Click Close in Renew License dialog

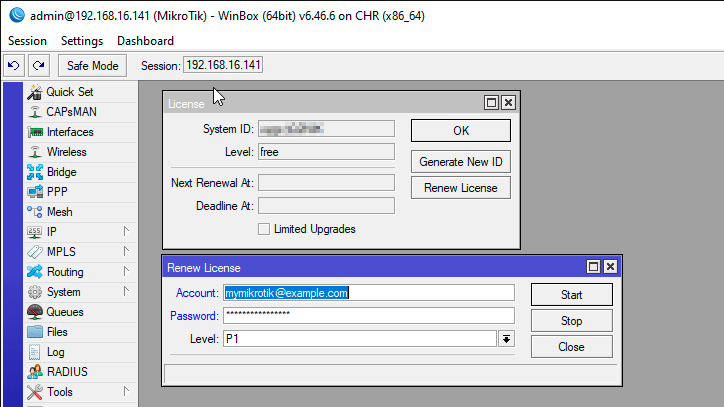pos(572,346)
